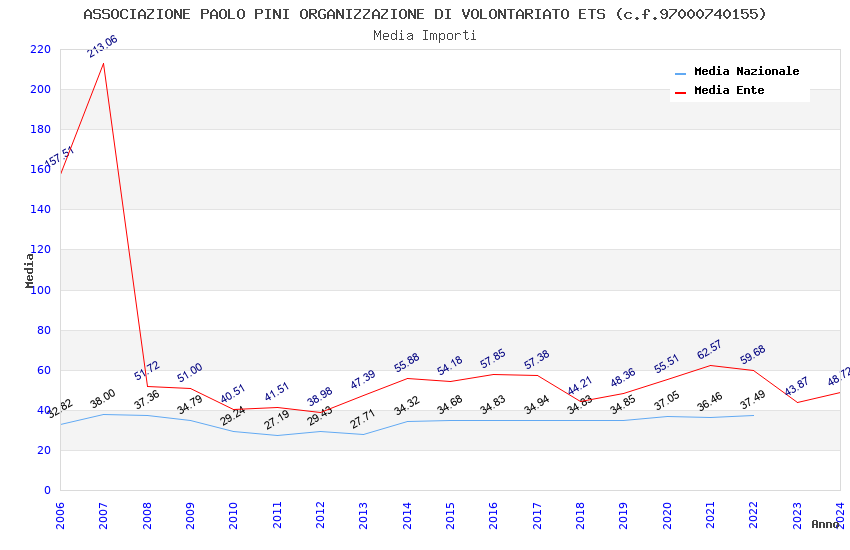850x550 pixels.
Task: Click the 62.57 data label for 2021
Action: click(x=709, y=350)
